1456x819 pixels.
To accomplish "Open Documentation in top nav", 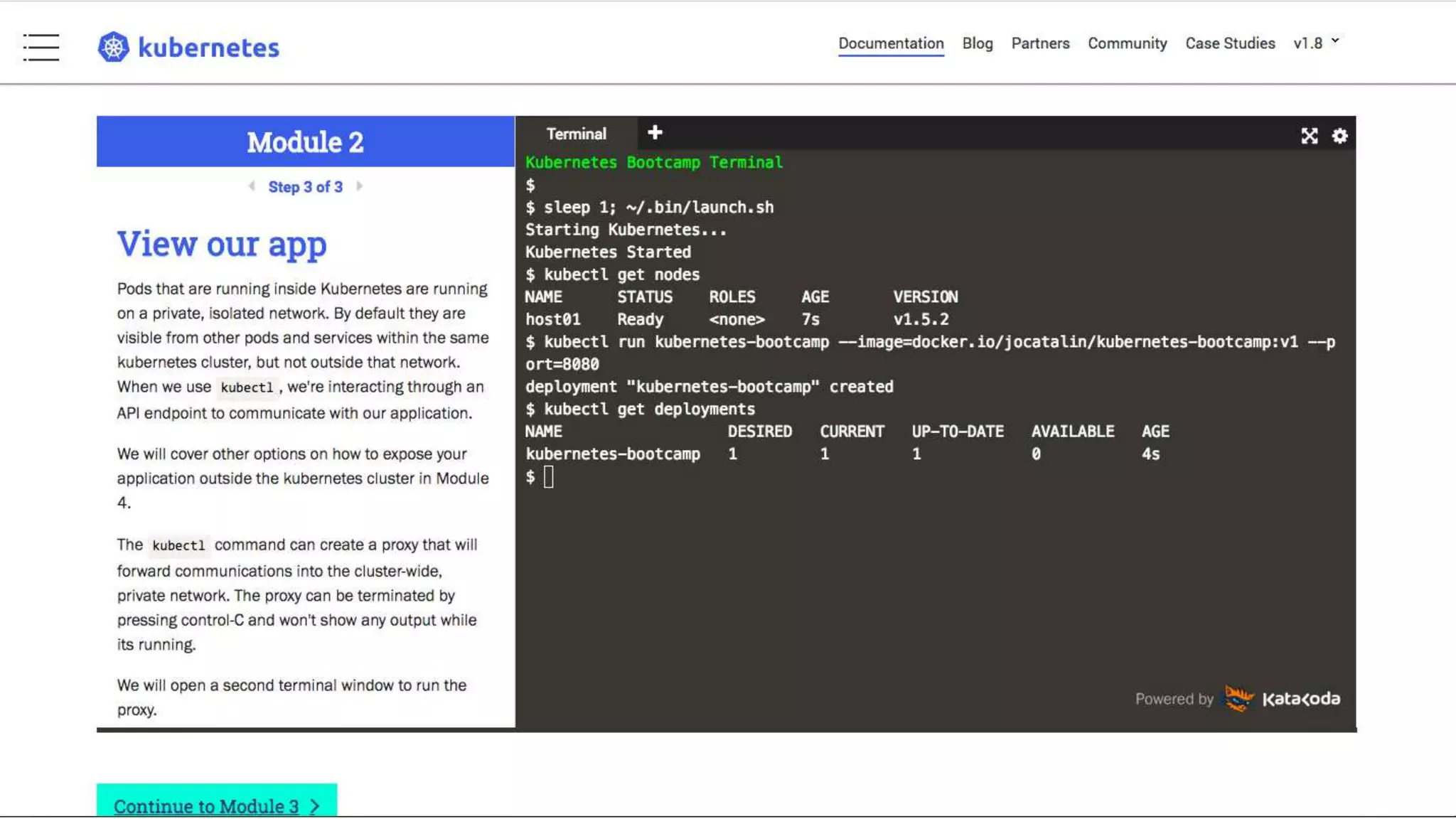I will 890,43.
